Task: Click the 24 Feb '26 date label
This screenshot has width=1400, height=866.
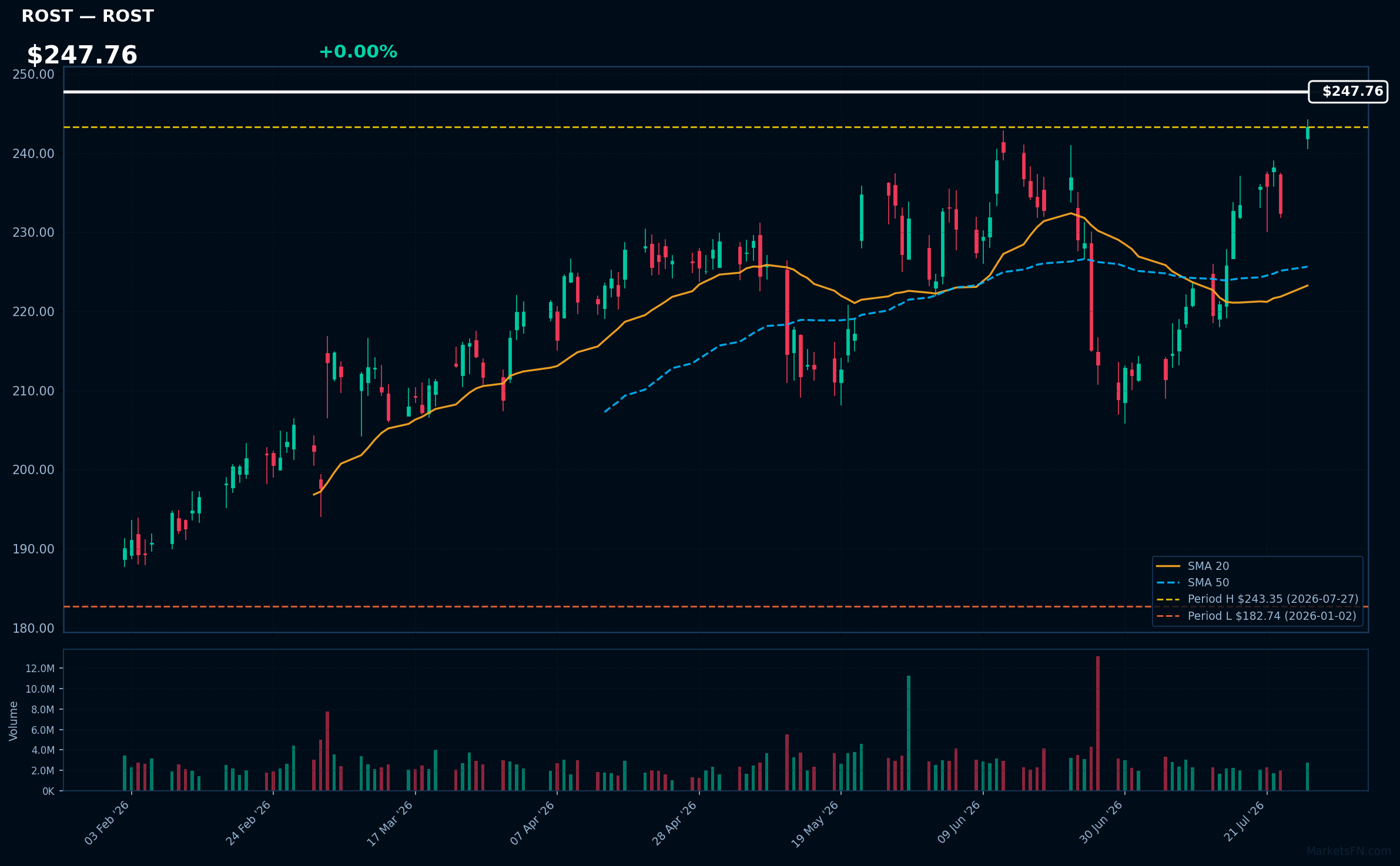Action: 248,823
